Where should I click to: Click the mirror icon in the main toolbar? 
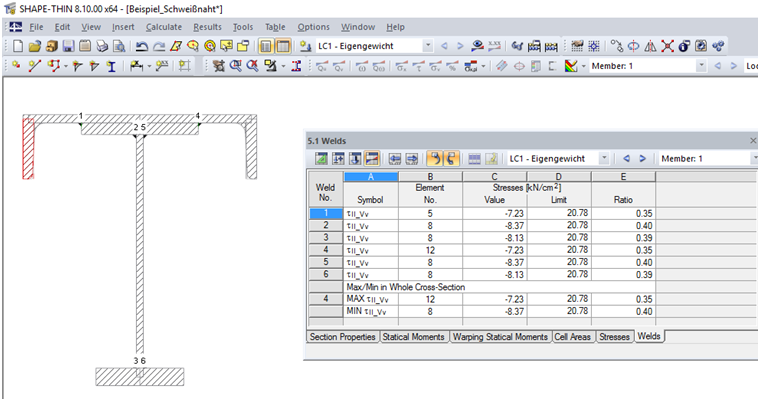[x=650, y=46]
